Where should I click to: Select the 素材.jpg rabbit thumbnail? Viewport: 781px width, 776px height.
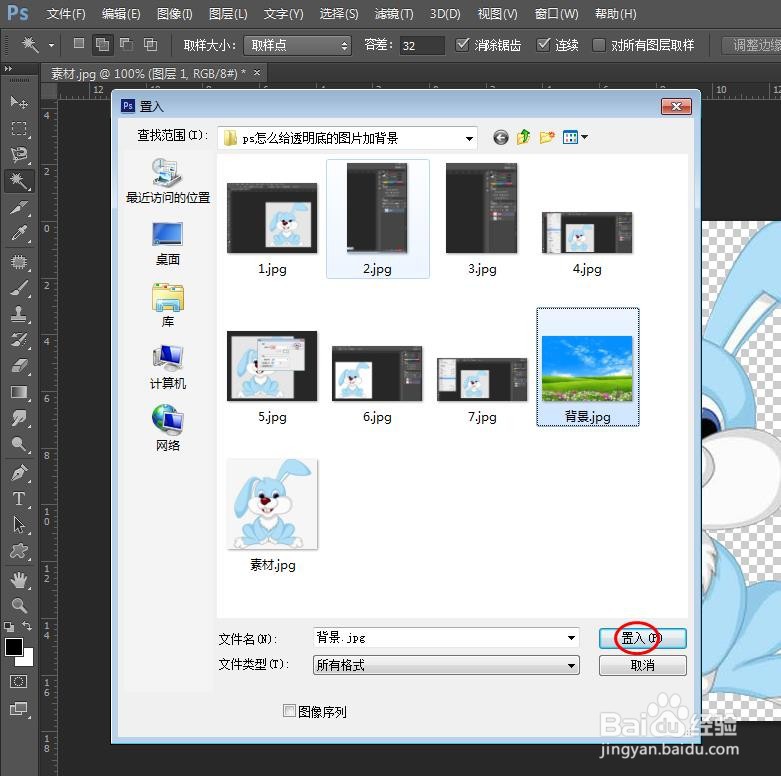pyautogui.click(x=272, y=504)
